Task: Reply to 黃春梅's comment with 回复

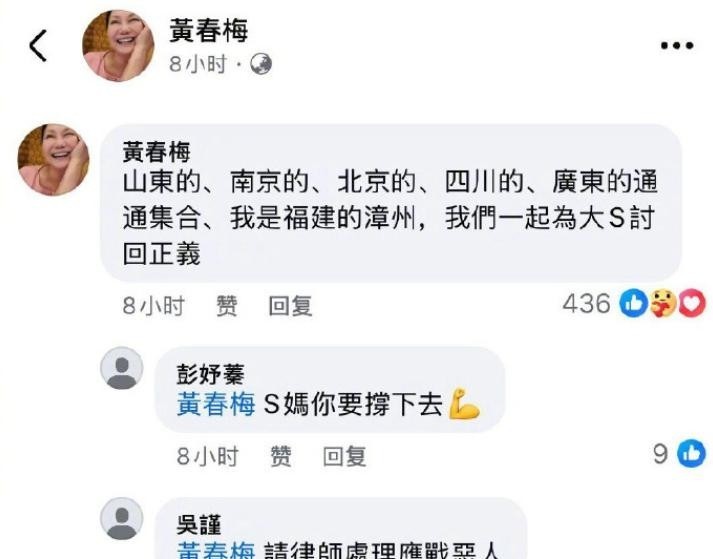Action: click(291, 305)
